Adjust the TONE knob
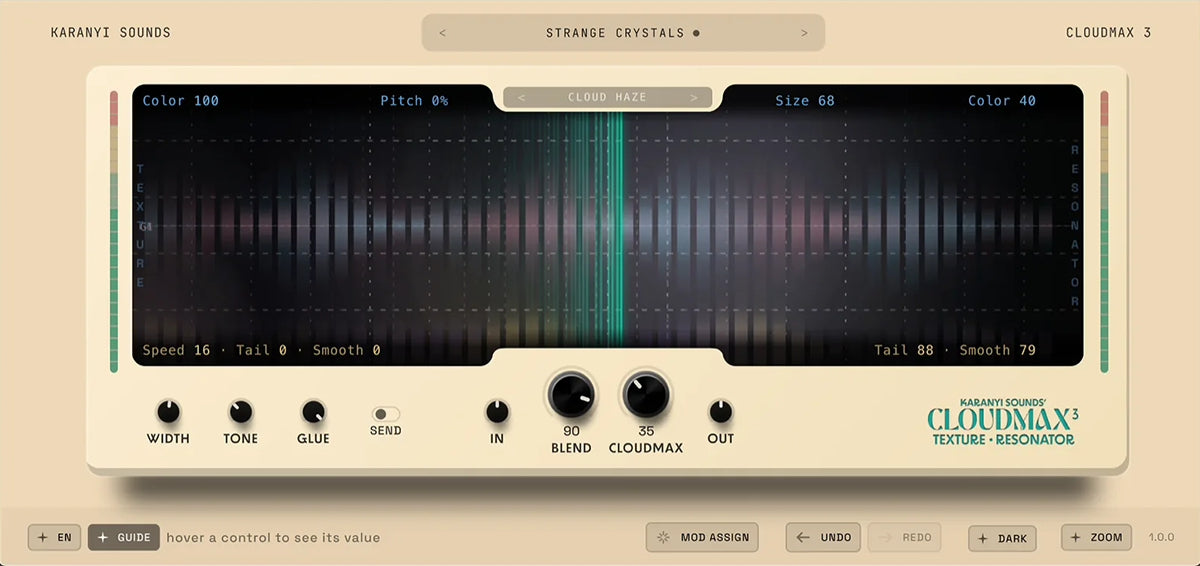Screen dimensions: 1200x566 (240, 411)
